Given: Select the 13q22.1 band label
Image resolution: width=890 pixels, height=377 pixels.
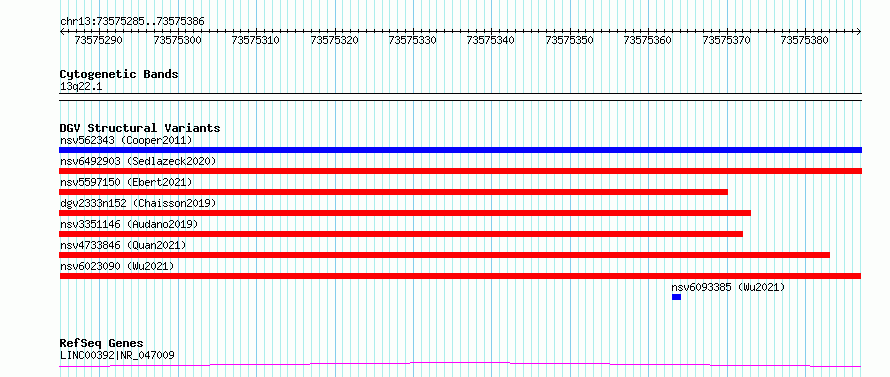Looking at the screenshot, I should [81, 86].
